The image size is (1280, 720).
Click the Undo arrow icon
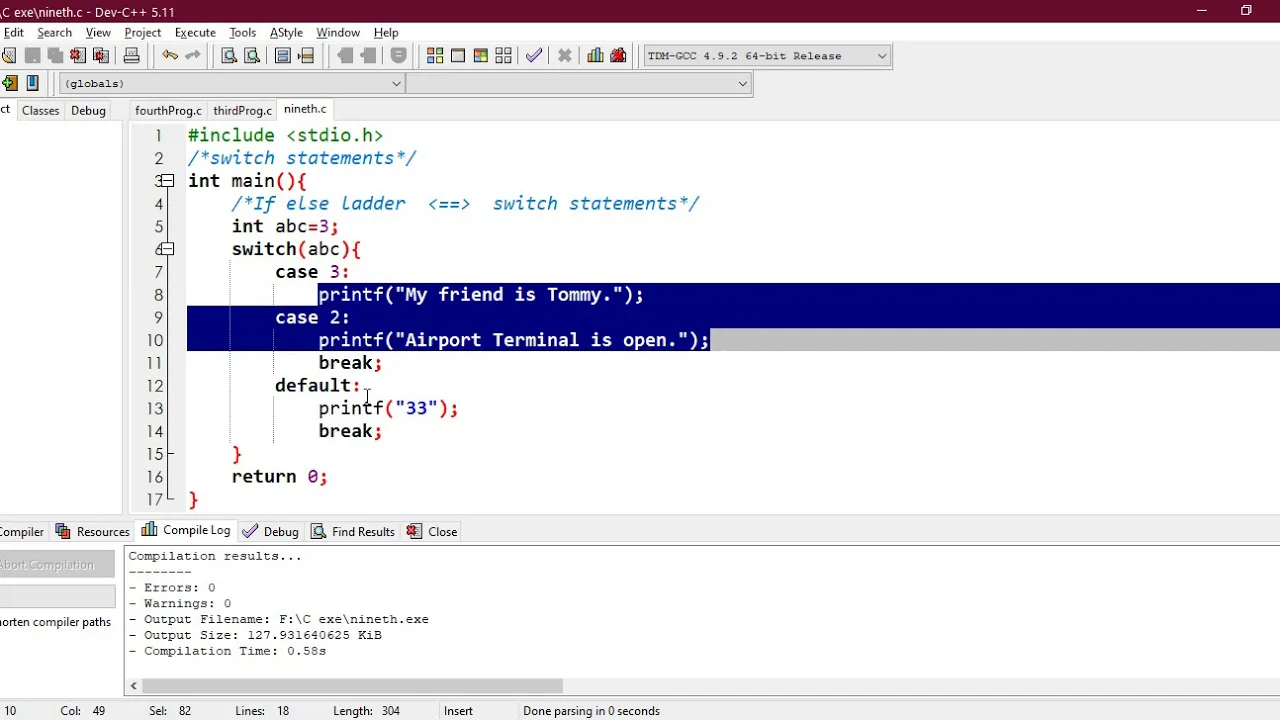[x=170, y=56]
